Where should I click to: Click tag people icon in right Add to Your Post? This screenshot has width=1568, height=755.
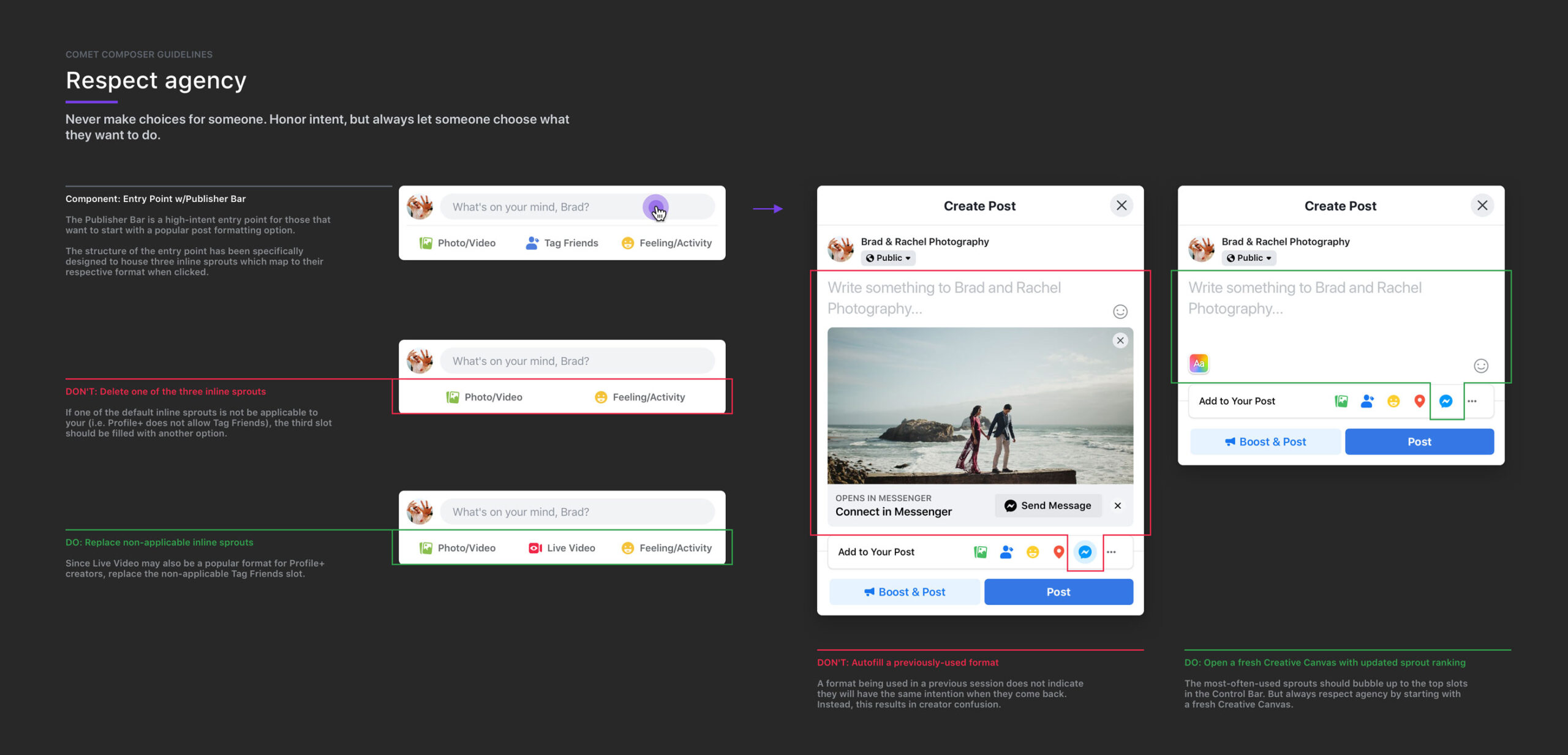pyautogui.click(x=1367, y=401)
